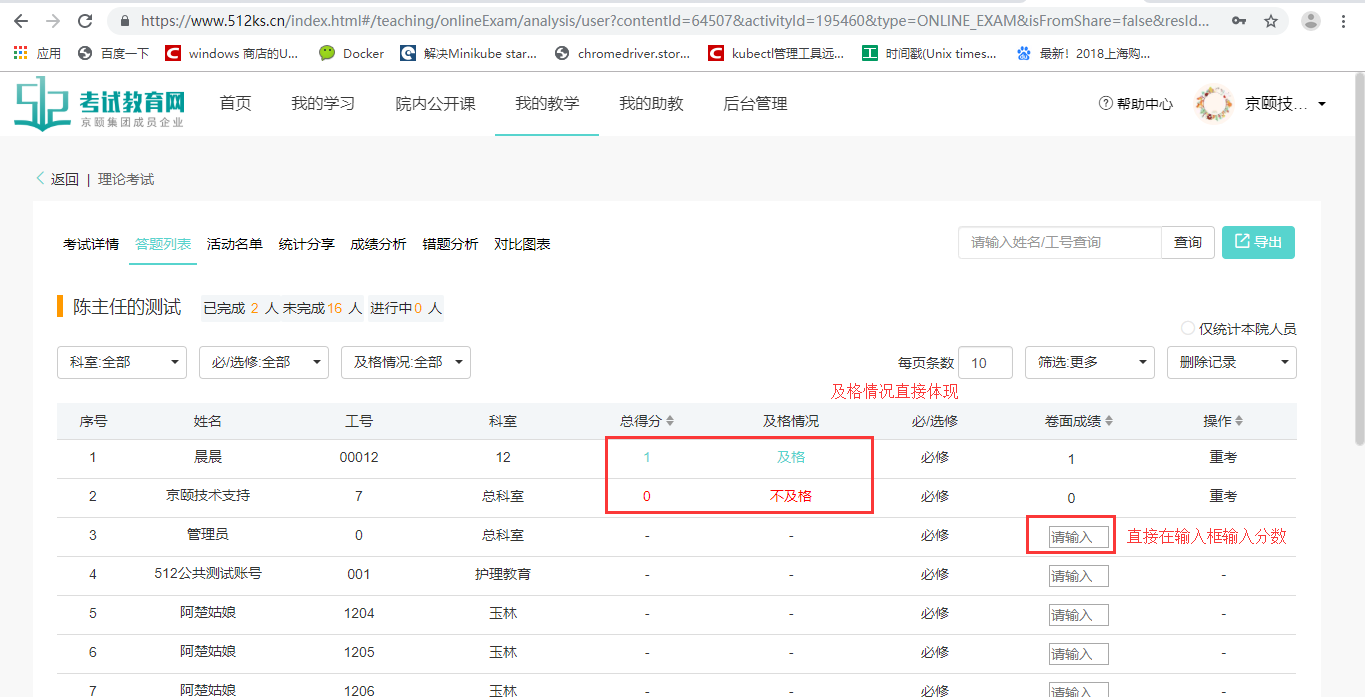Image resolution: width=1365 pixels, height=697 pixels.
Task: Go to 首页 in navigation
Action: point(235,103)
